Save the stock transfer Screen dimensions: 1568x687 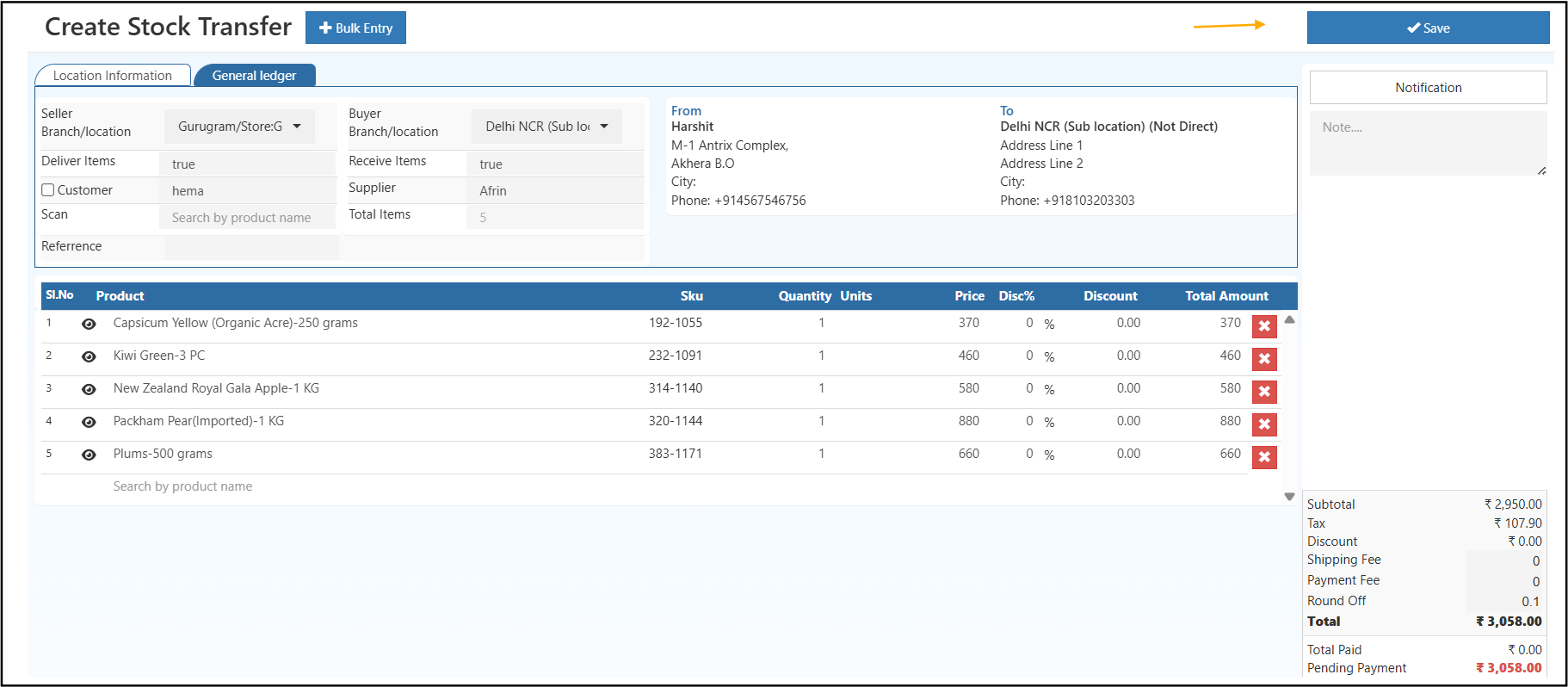point(1428,28)
